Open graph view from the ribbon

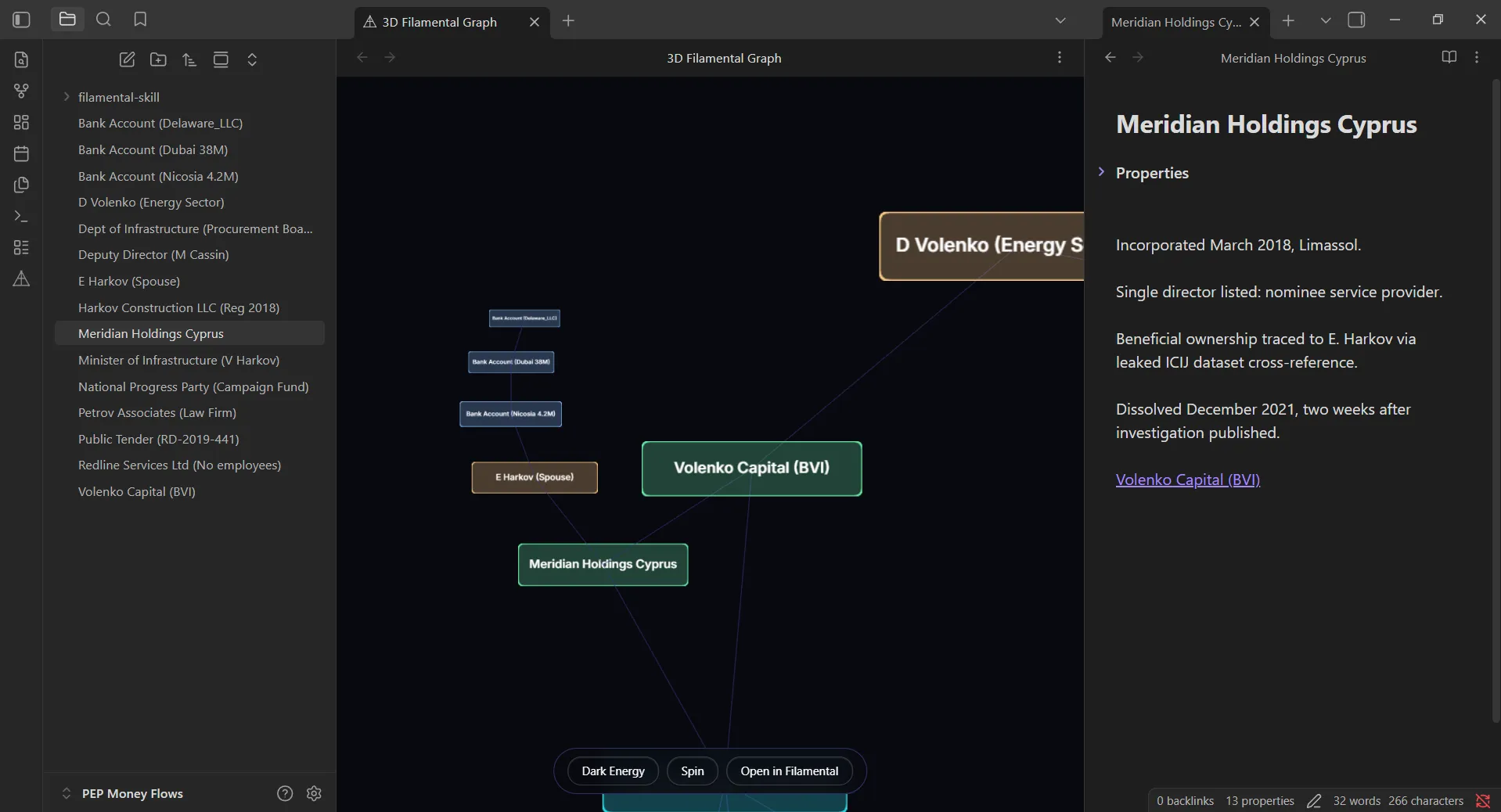[21, 91]
